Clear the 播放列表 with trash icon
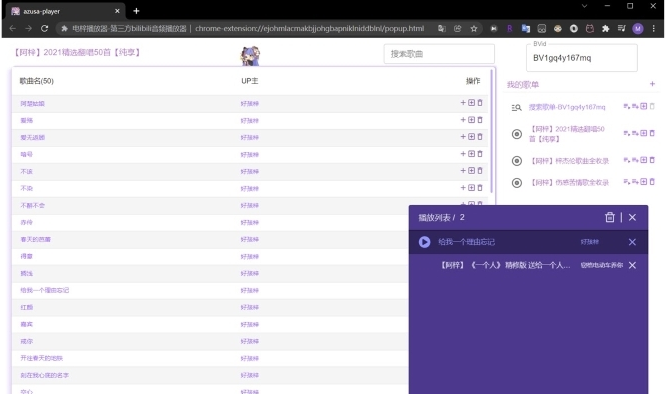 tap(610, 217)
